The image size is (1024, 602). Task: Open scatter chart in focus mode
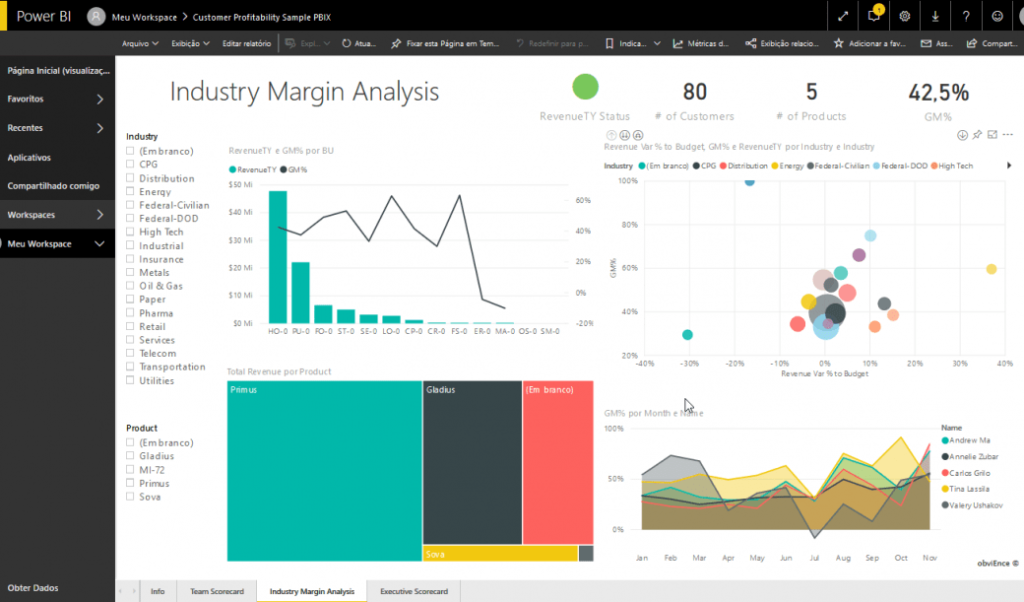(x=992, y=135)
